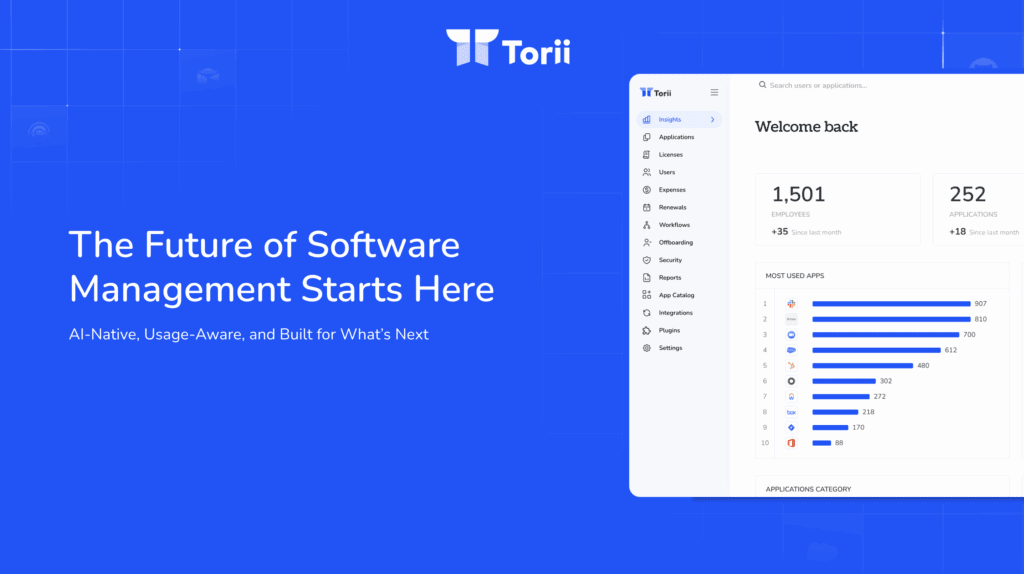Click the usage bar labeled 810
Image resolution: width=1024 pixels, height=574 pixels.
(891, 319)
